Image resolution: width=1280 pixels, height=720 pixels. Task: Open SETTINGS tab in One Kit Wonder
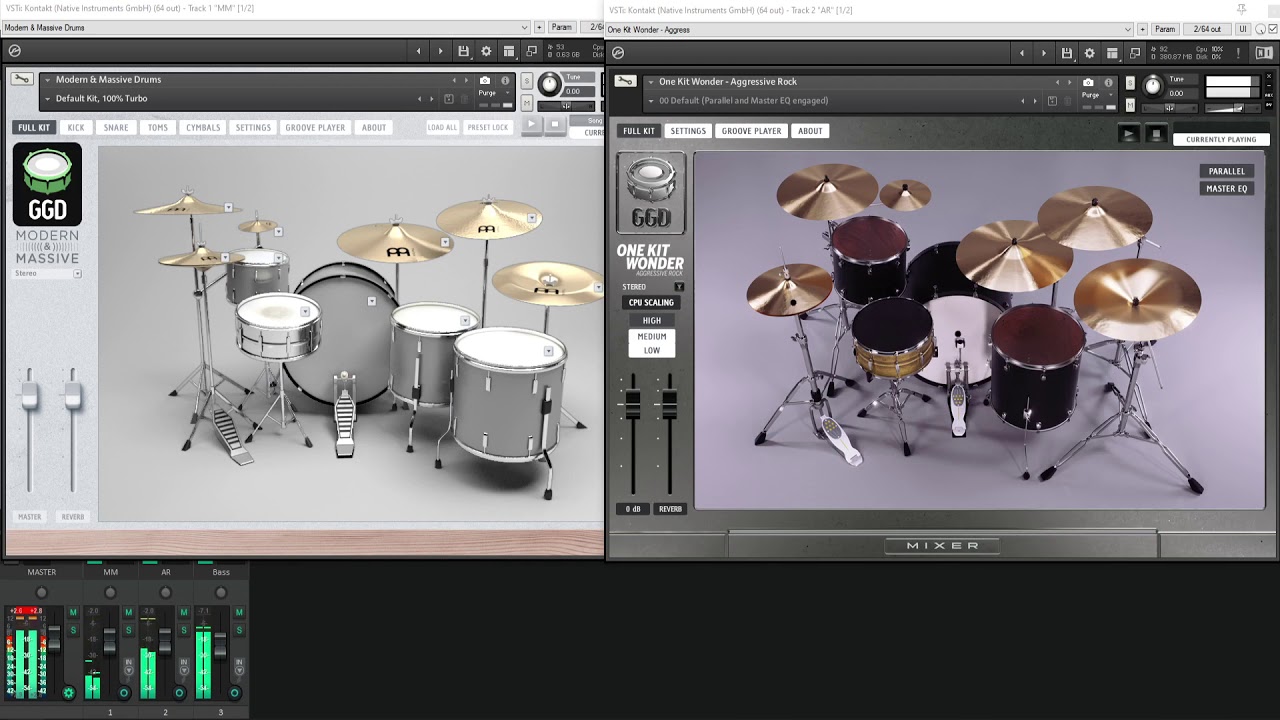coord(688,131)
